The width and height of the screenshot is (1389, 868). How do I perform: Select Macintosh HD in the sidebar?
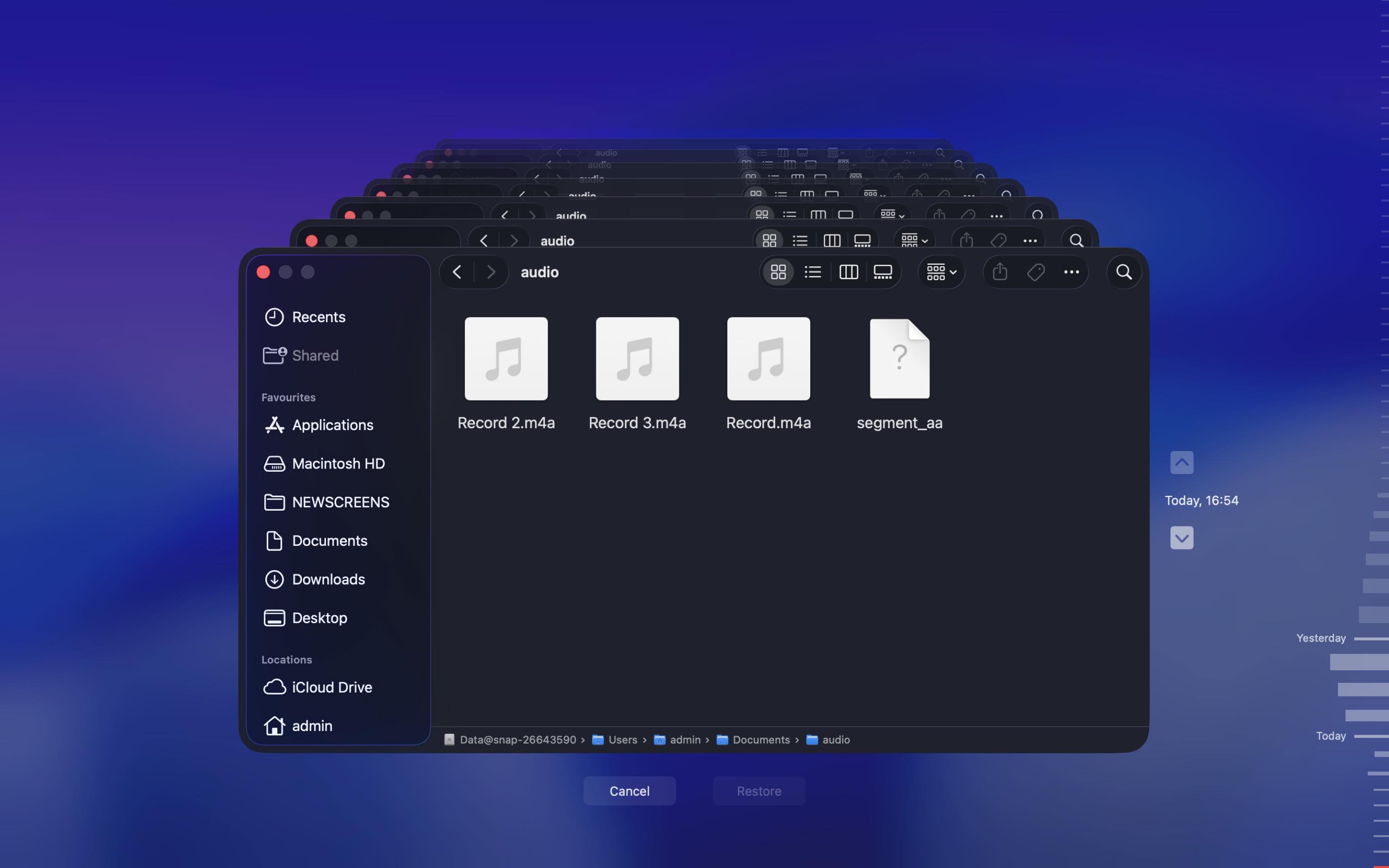338,463
